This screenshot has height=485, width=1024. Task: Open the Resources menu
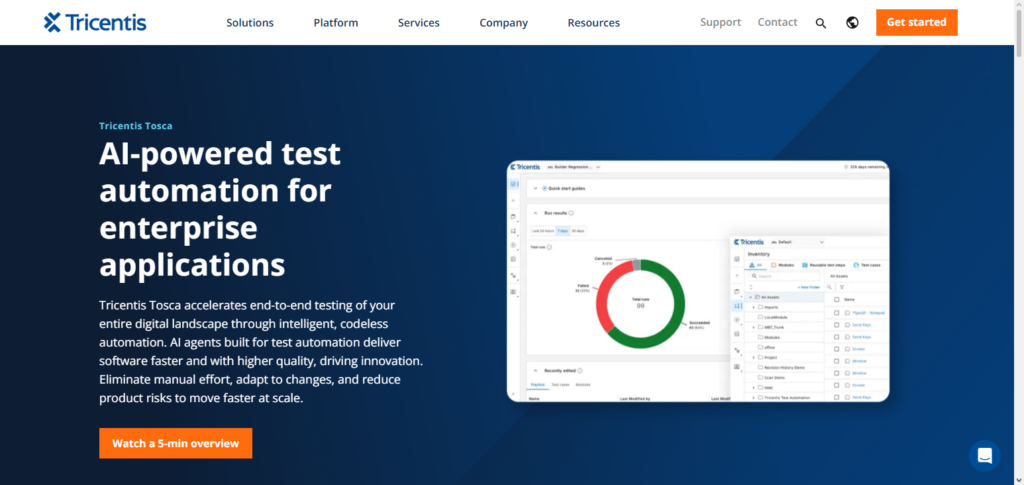(594, 22)
